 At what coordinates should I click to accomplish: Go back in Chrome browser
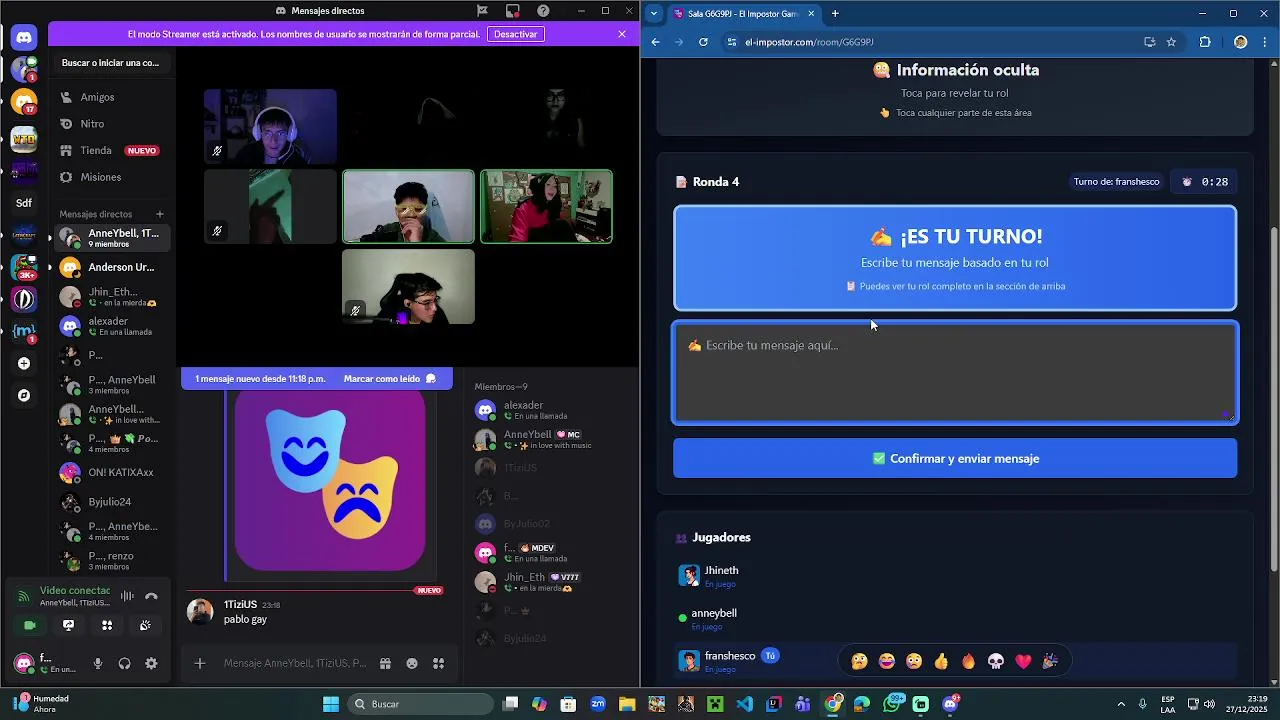[x=655, y=42]
